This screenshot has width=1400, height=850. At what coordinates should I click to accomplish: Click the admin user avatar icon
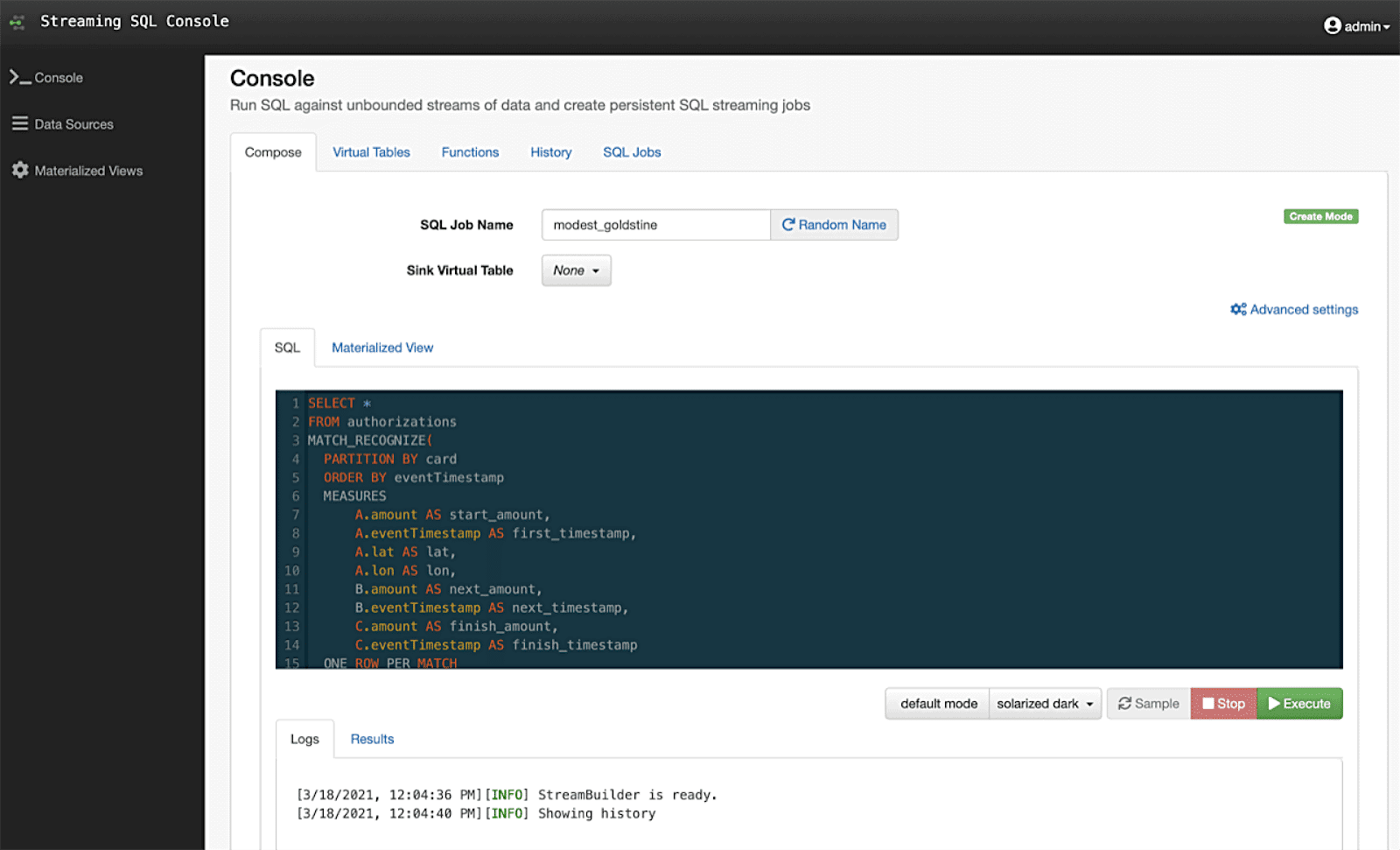1332,26
